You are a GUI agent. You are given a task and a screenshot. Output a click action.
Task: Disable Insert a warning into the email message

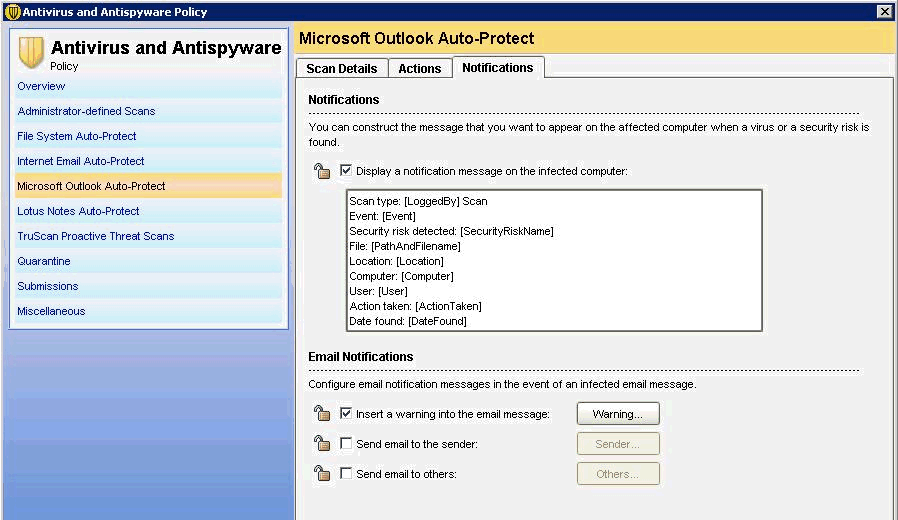click(x=346, y=413)
